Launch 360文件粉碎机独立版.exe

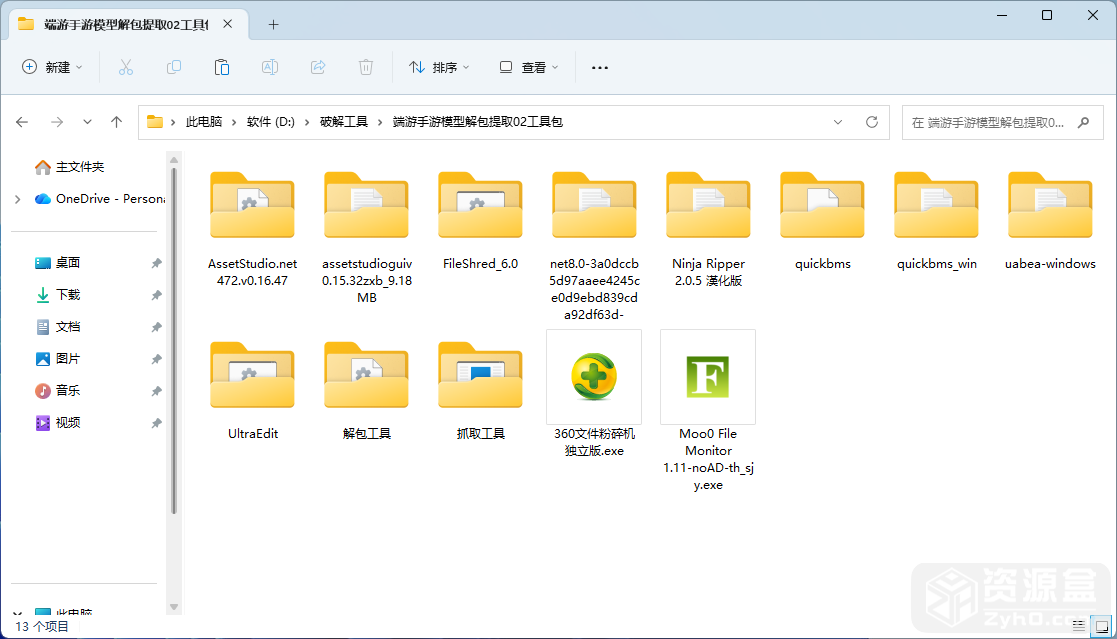pos(594,378)
